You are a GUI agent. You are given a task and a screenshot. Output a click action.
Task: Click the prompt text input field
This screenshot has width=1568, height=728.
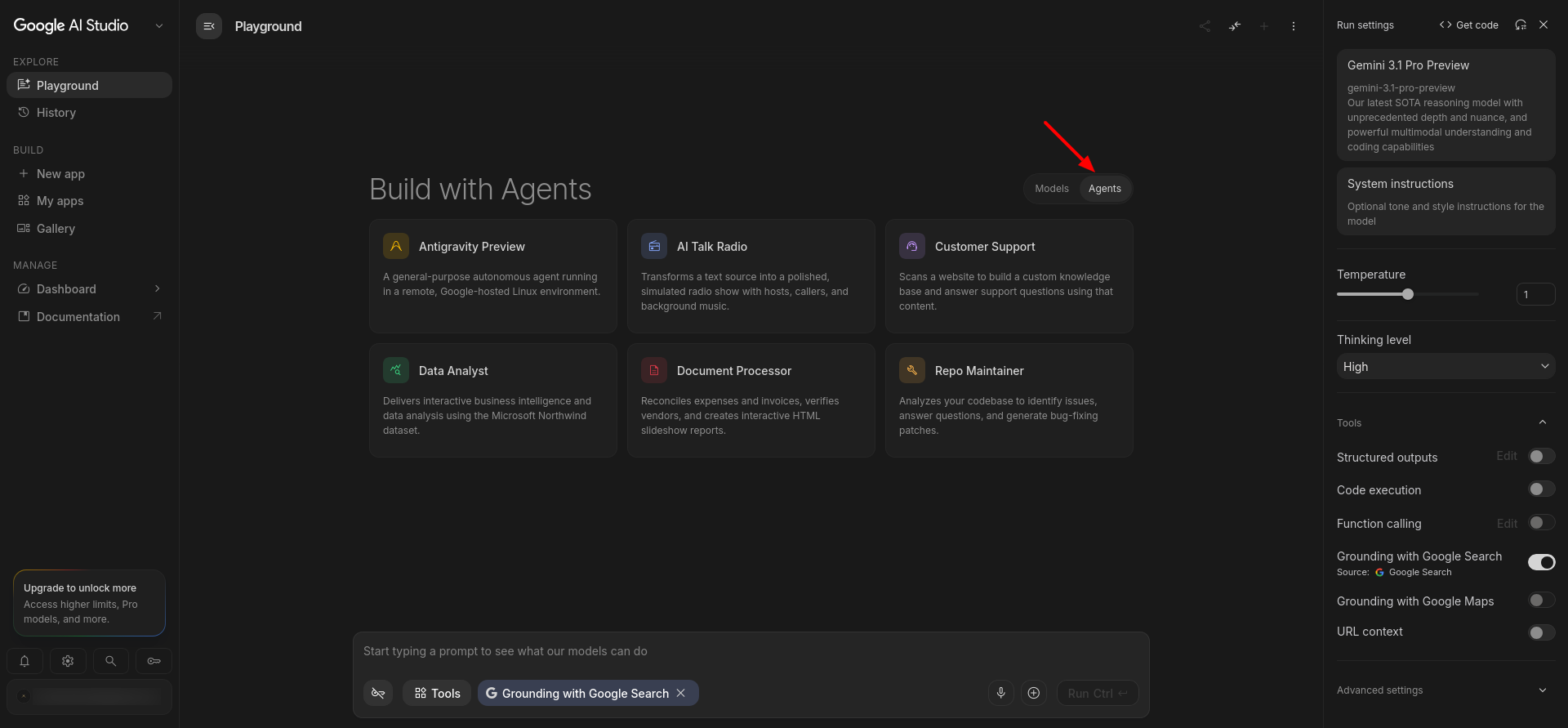point(751,651)
